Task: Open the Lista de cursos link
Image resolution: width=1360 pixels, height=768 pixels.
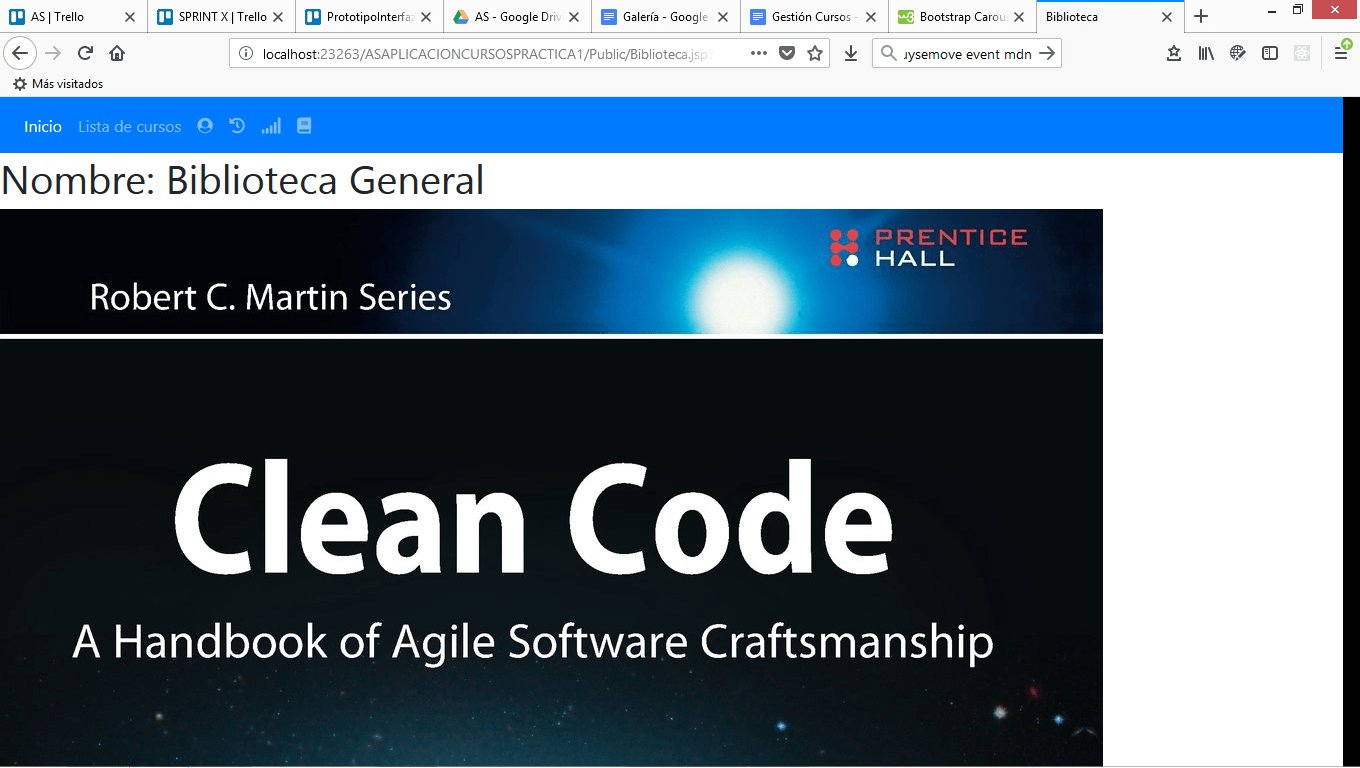Action: [x=130, y=126]
